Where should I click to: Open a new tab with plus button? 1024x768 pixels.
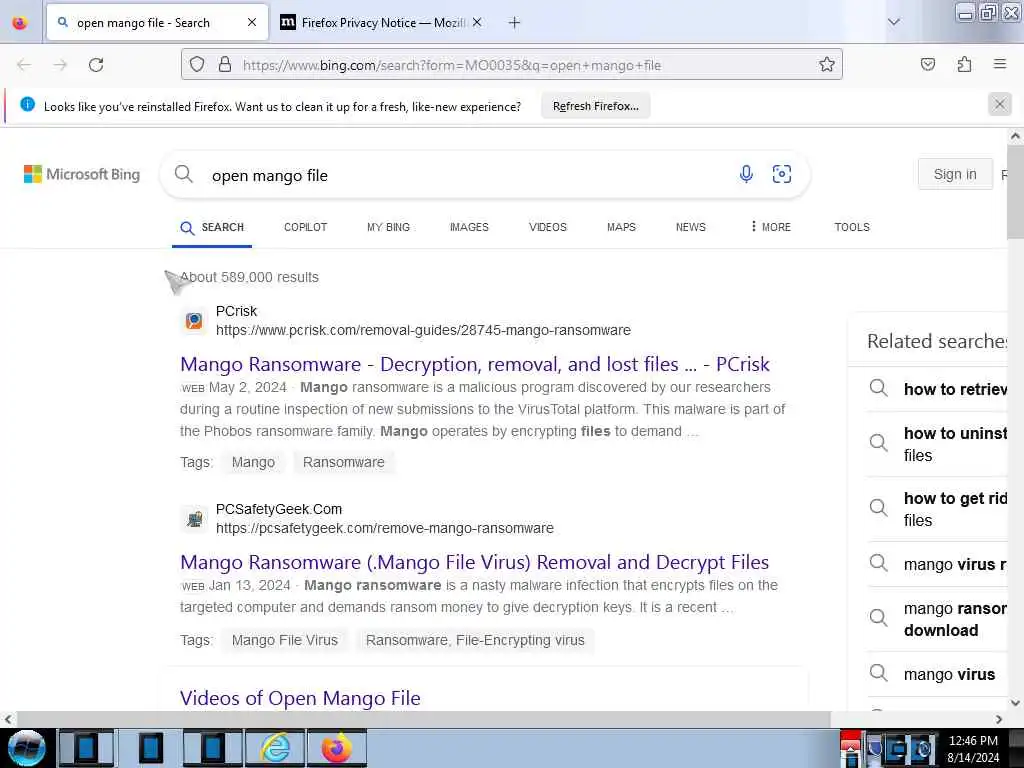click(515, 23)
